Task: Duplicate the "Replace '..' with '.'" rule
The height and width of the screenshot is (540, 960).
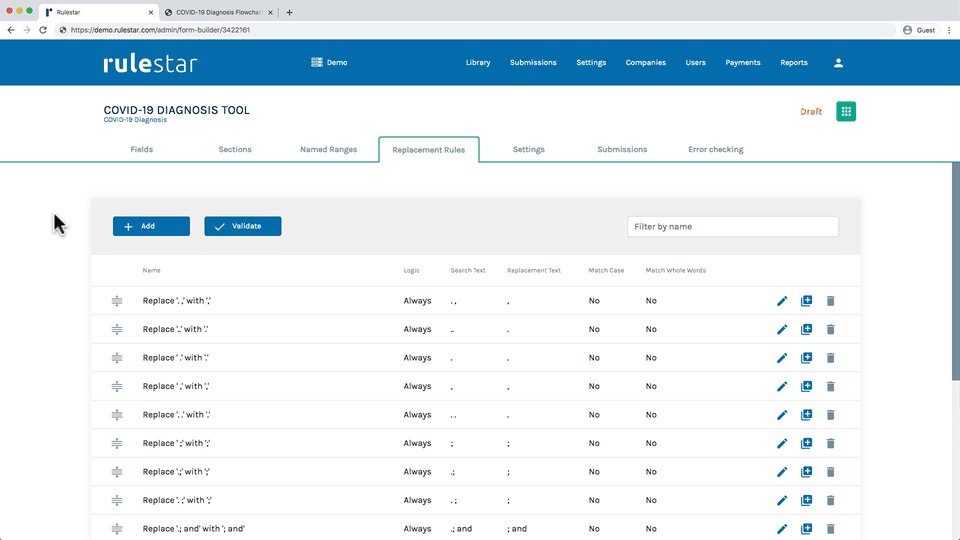Action: 806,329
